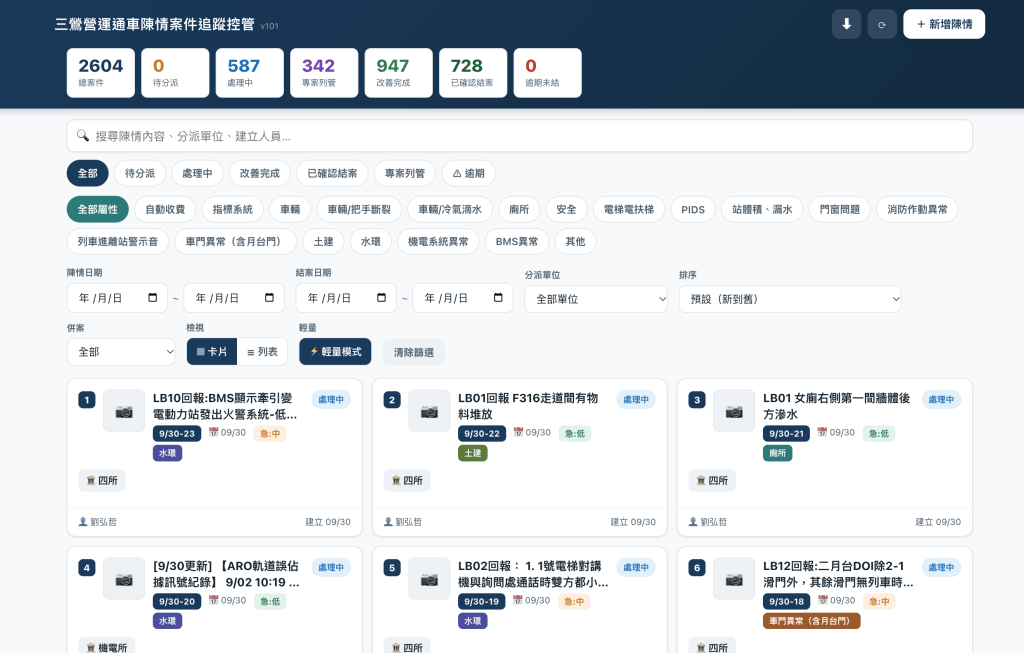Viewport: 1024px width, 653px height.
Task: Click 清除篩選 button
Action: point(413,353)
